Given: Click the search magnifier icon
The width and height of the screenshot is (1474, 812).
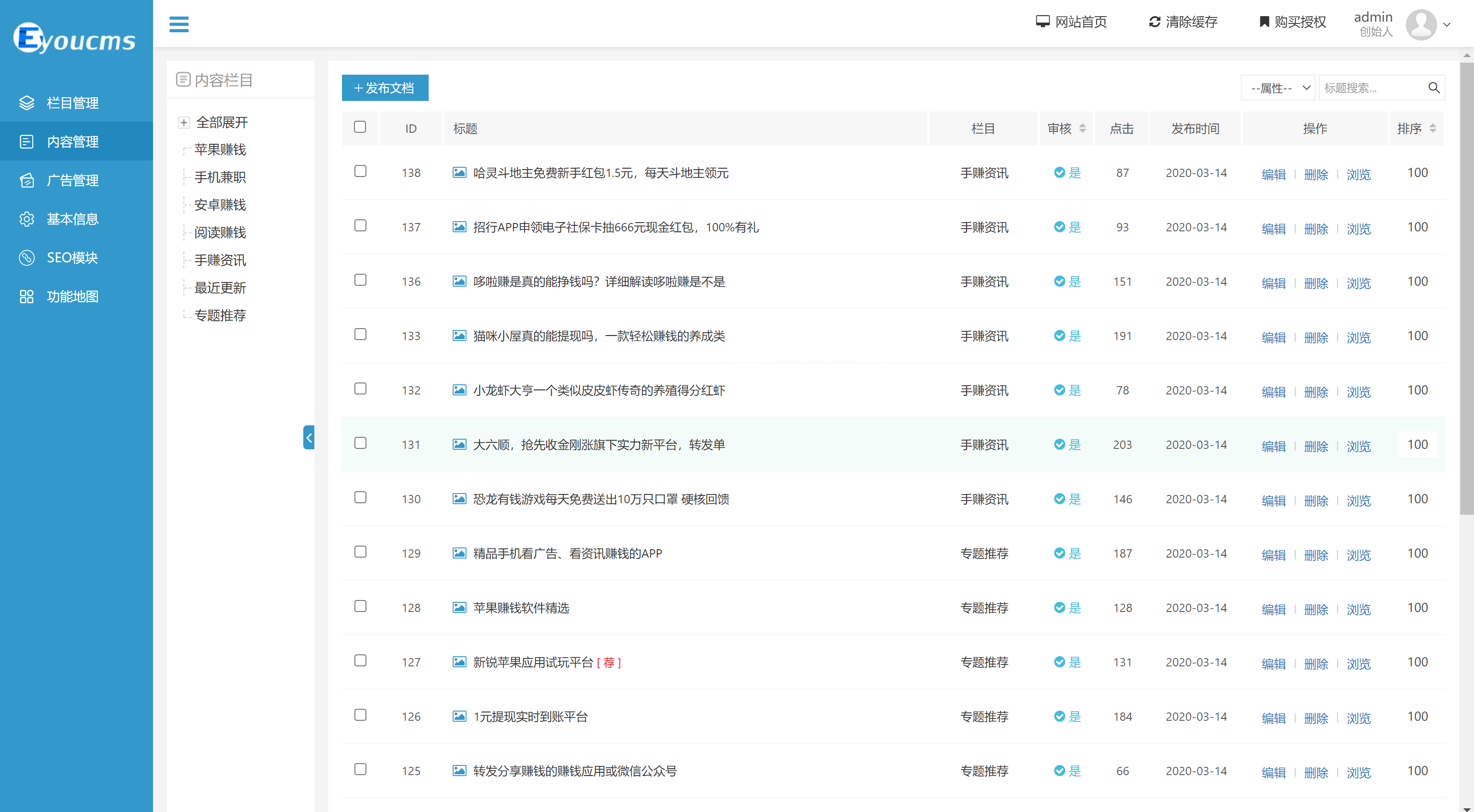Looking at the screenshot, I should (x=1433, y=88).
